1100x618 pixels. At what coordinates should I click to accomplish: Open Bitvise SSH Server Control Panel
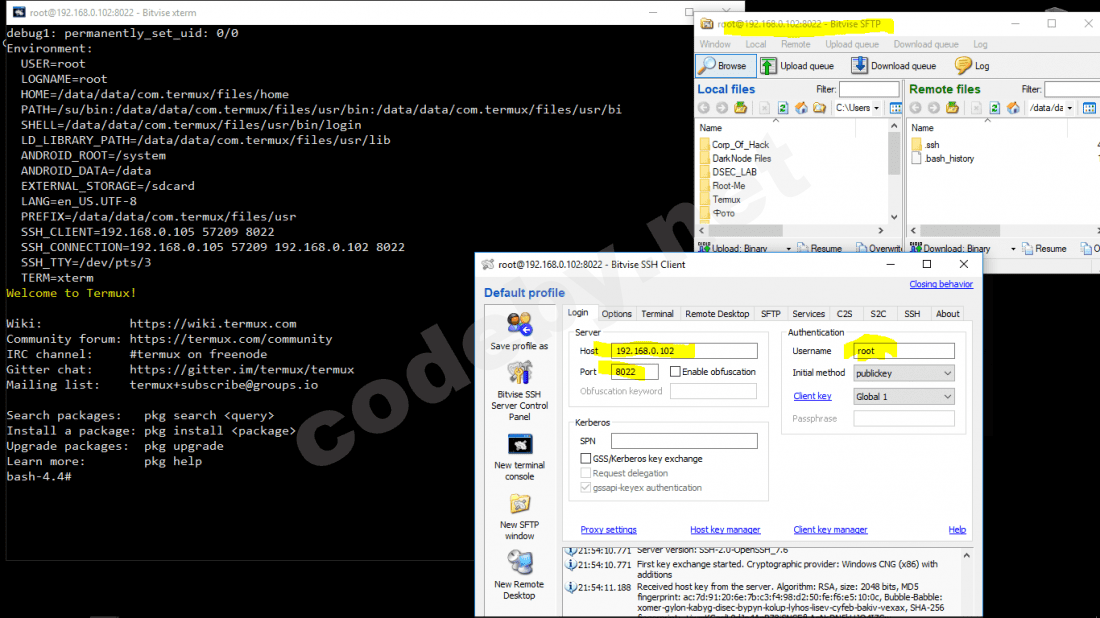point(519,391)
